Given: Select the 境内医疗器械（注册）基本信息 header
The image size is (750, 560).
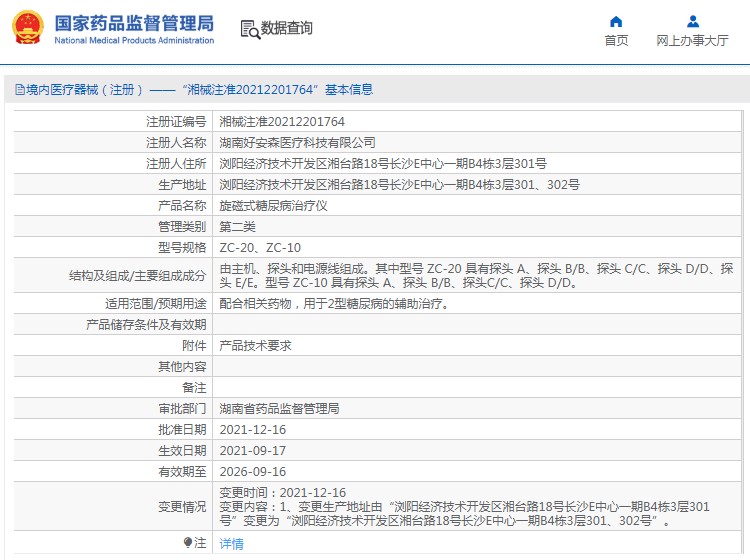Looking at the screenshot, I should point(194,89).
